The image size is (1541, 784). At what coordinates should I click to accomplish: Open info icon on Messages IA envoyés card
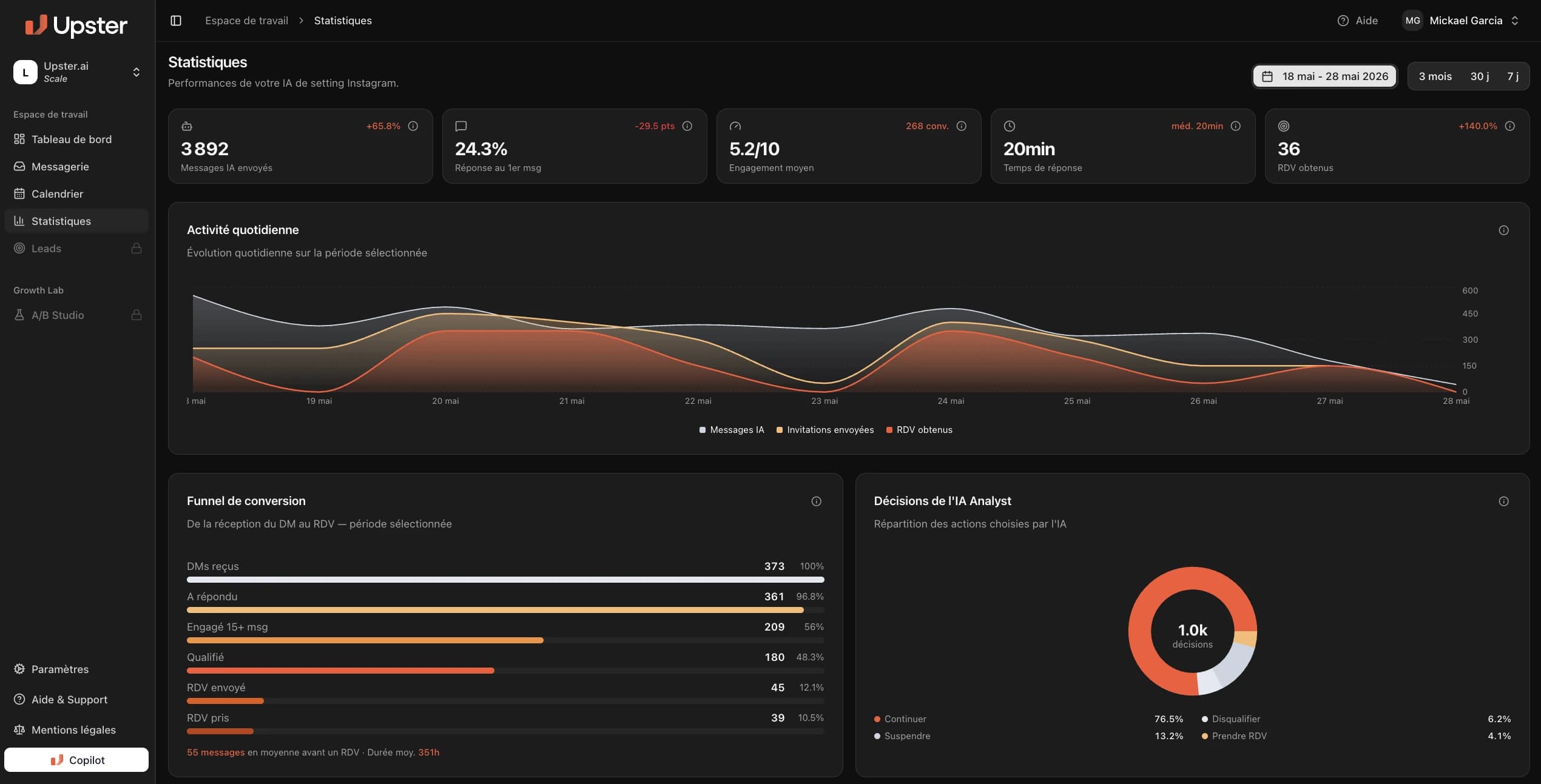[413, 126]
